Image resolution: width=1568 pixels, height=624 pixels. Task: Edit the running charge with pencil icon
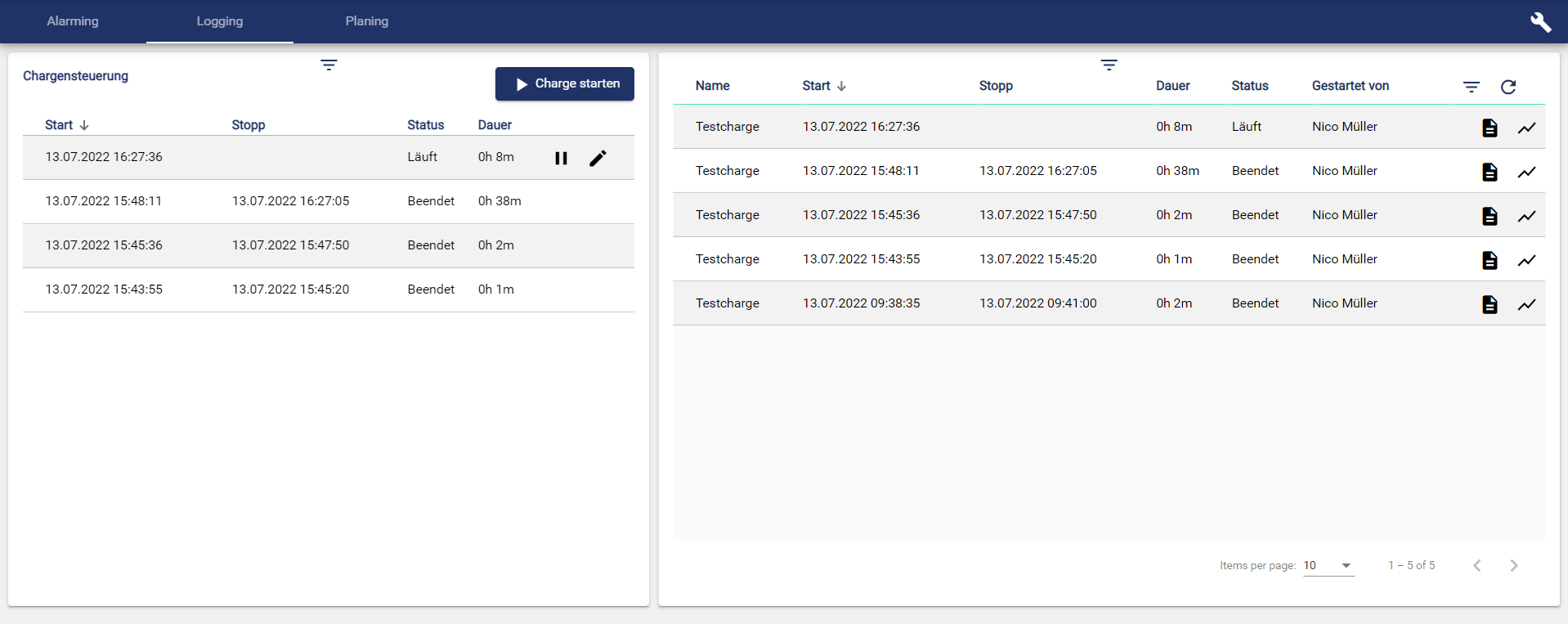click(x=598, y=158)
